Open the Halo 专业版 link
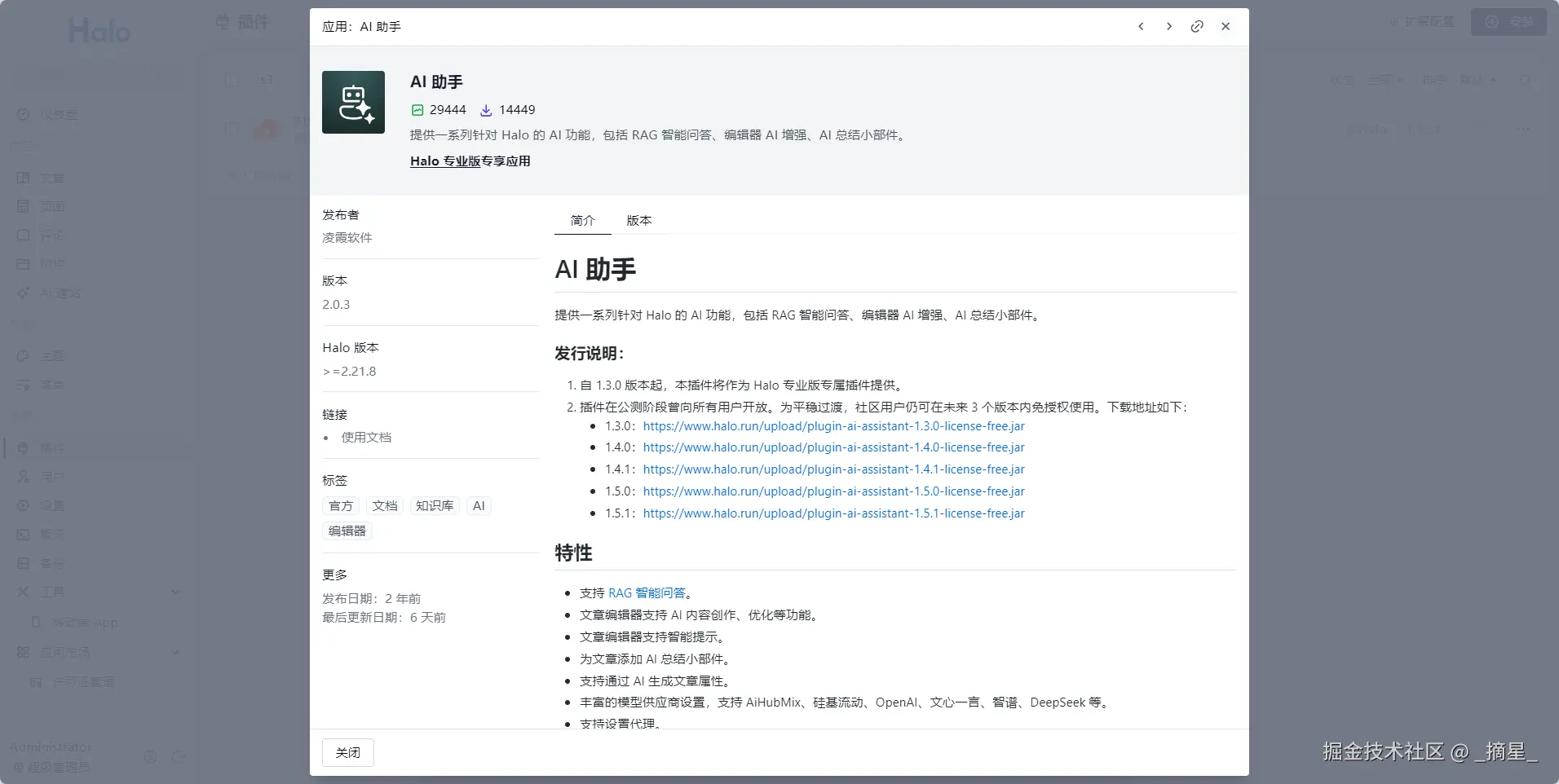Screen dimensions: 1559x784 pyautogui.click(x=445, y=161)
